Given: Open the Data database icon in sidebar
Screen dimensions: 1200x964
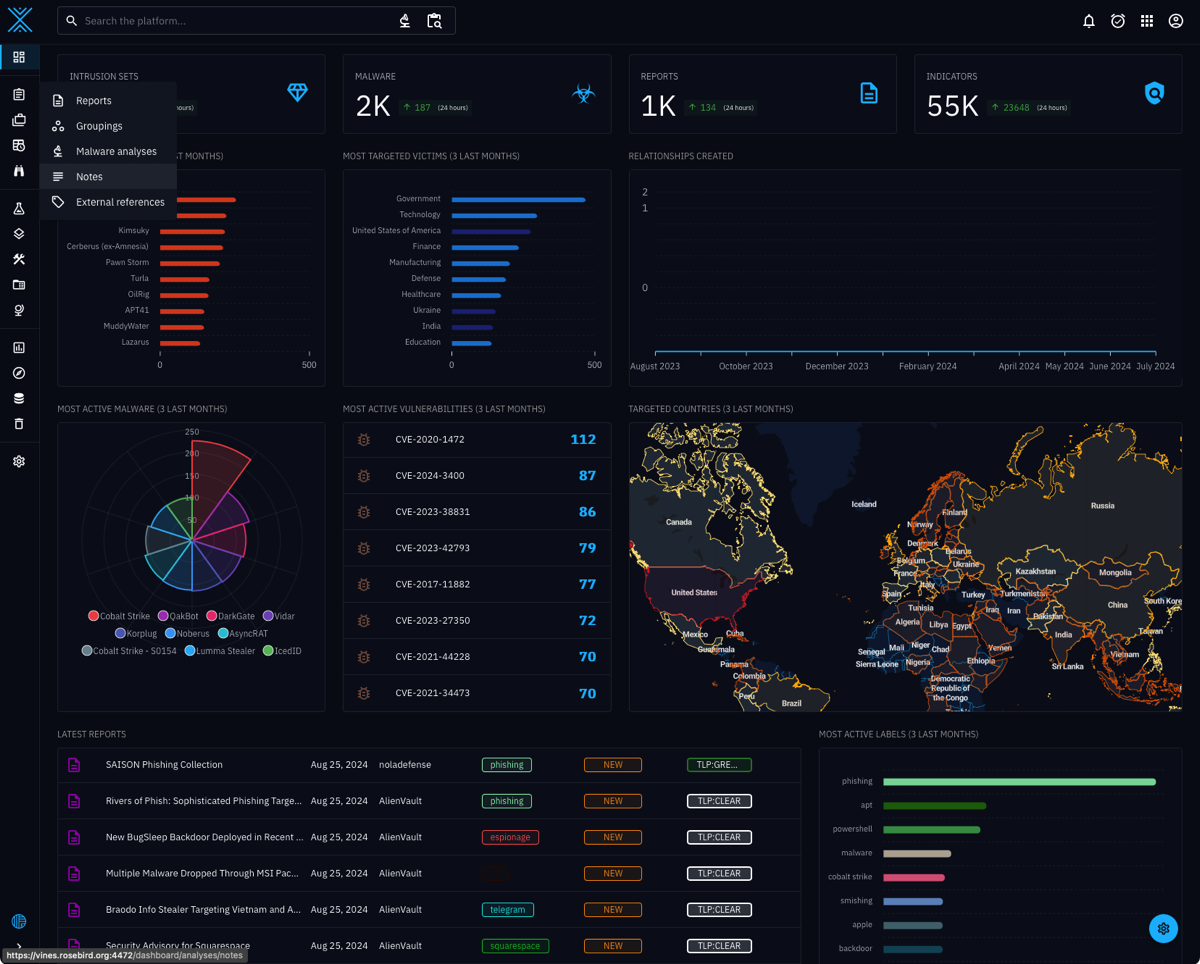Looking at the screenshot, I should [x=19, y=398].
